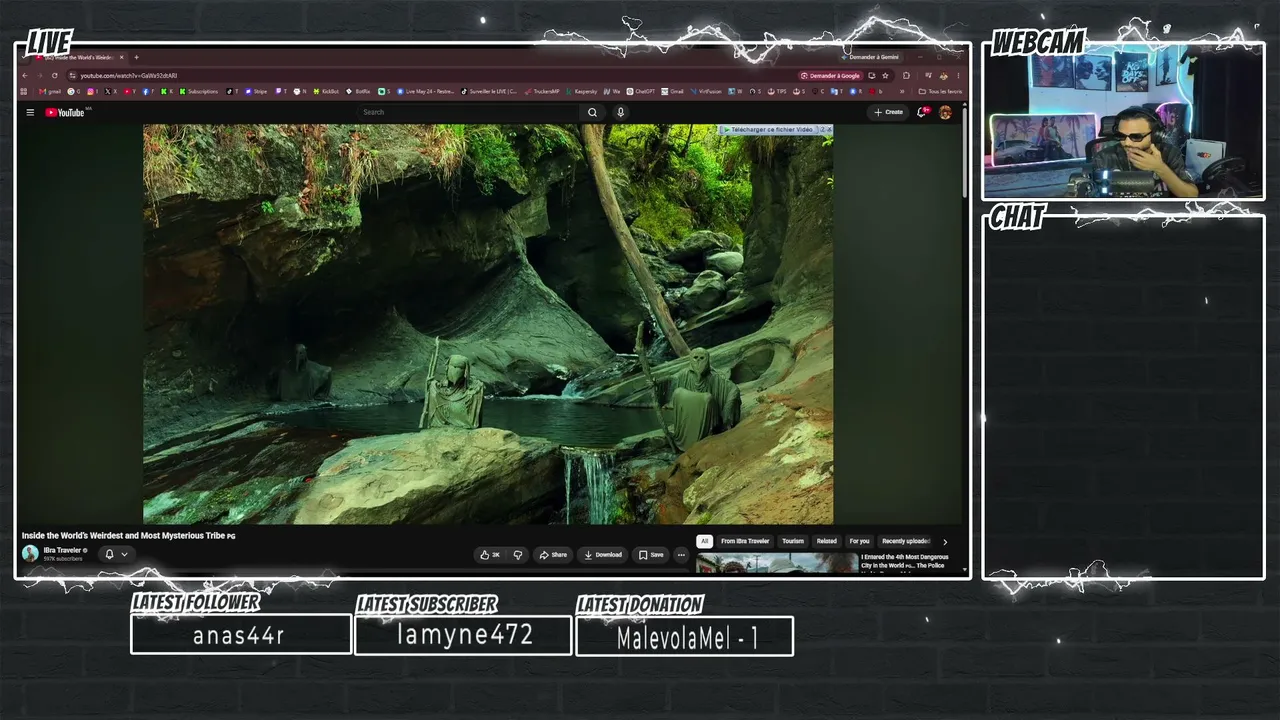Click Demander à Gemini button

870,57
